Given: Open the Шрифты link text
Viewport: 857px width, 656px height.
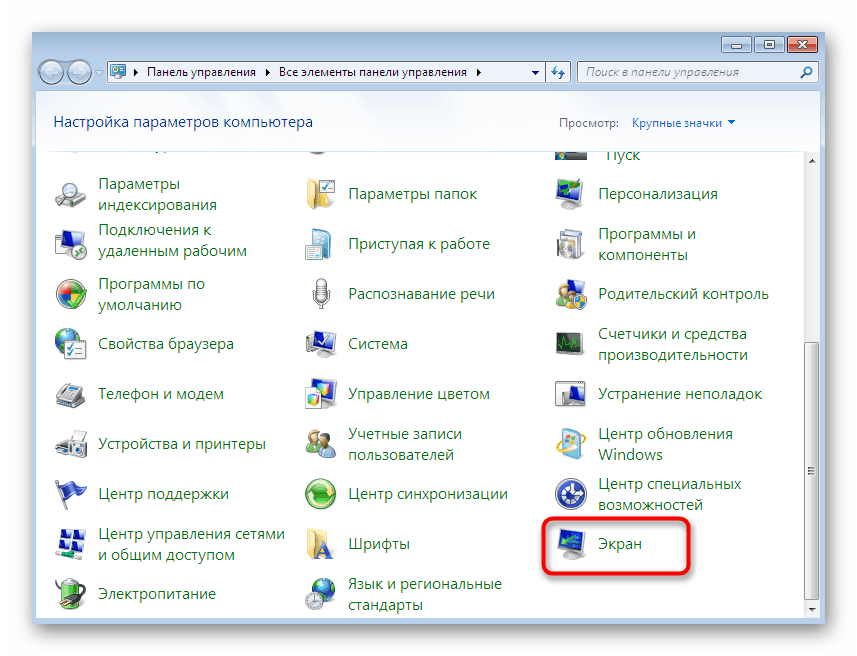Looking at the screenshot, I should (x=379, y=544).
